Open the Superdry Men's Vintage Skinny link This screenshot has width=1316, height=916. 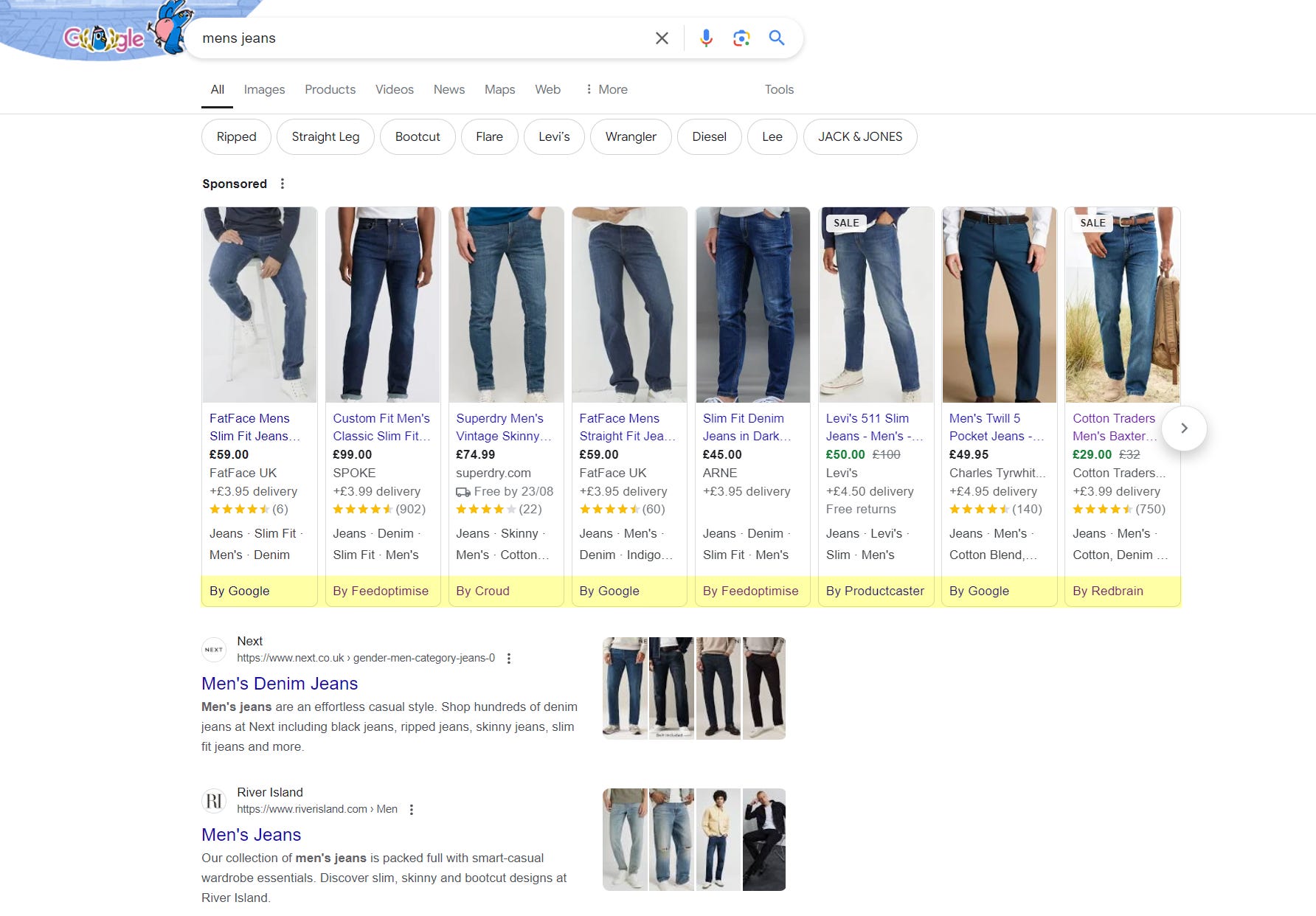click(504, 427)
